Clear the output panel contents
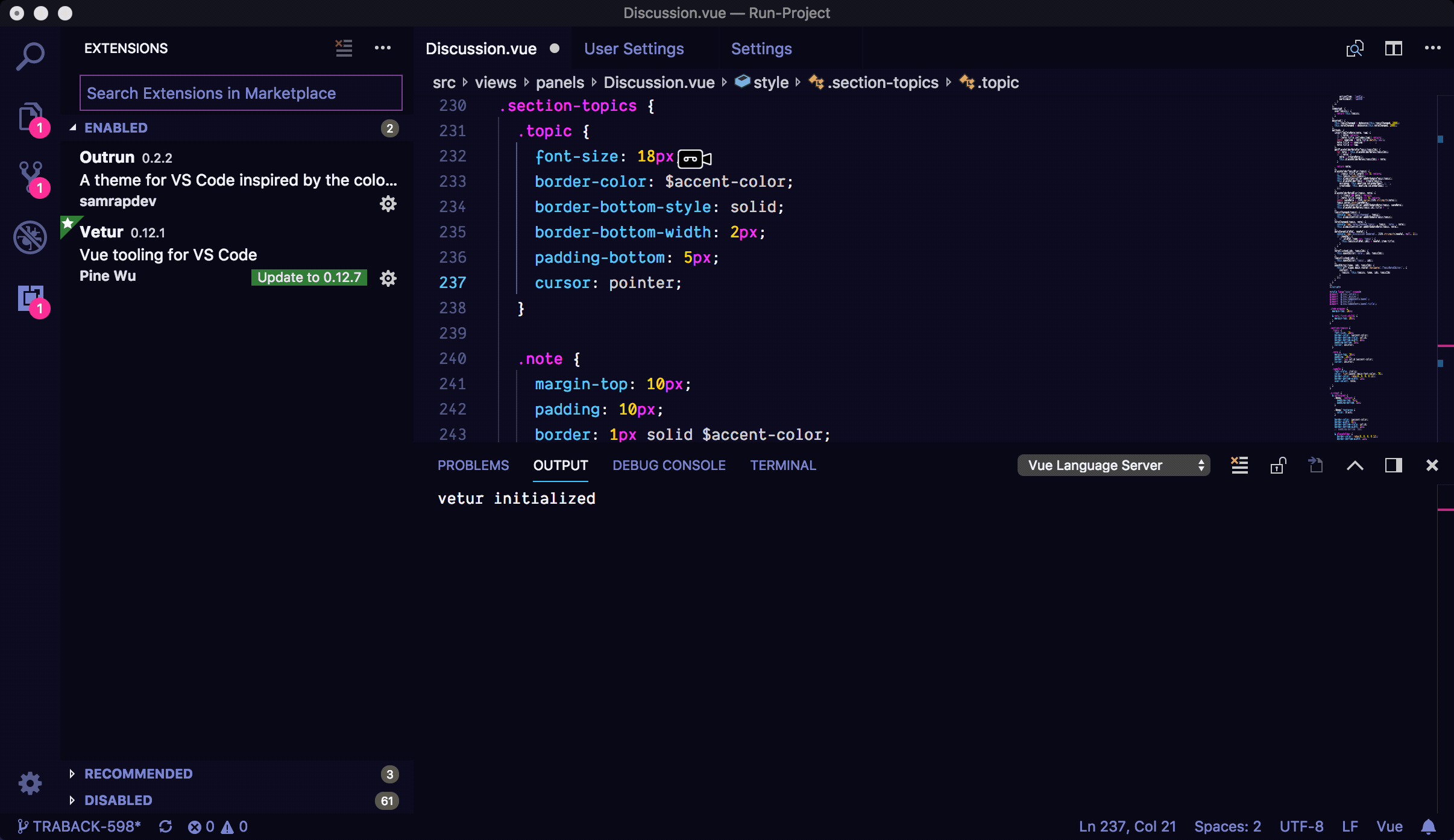Image resolution: width=1454 pixels, height=840 pixels. click(x=1239, y=465)
